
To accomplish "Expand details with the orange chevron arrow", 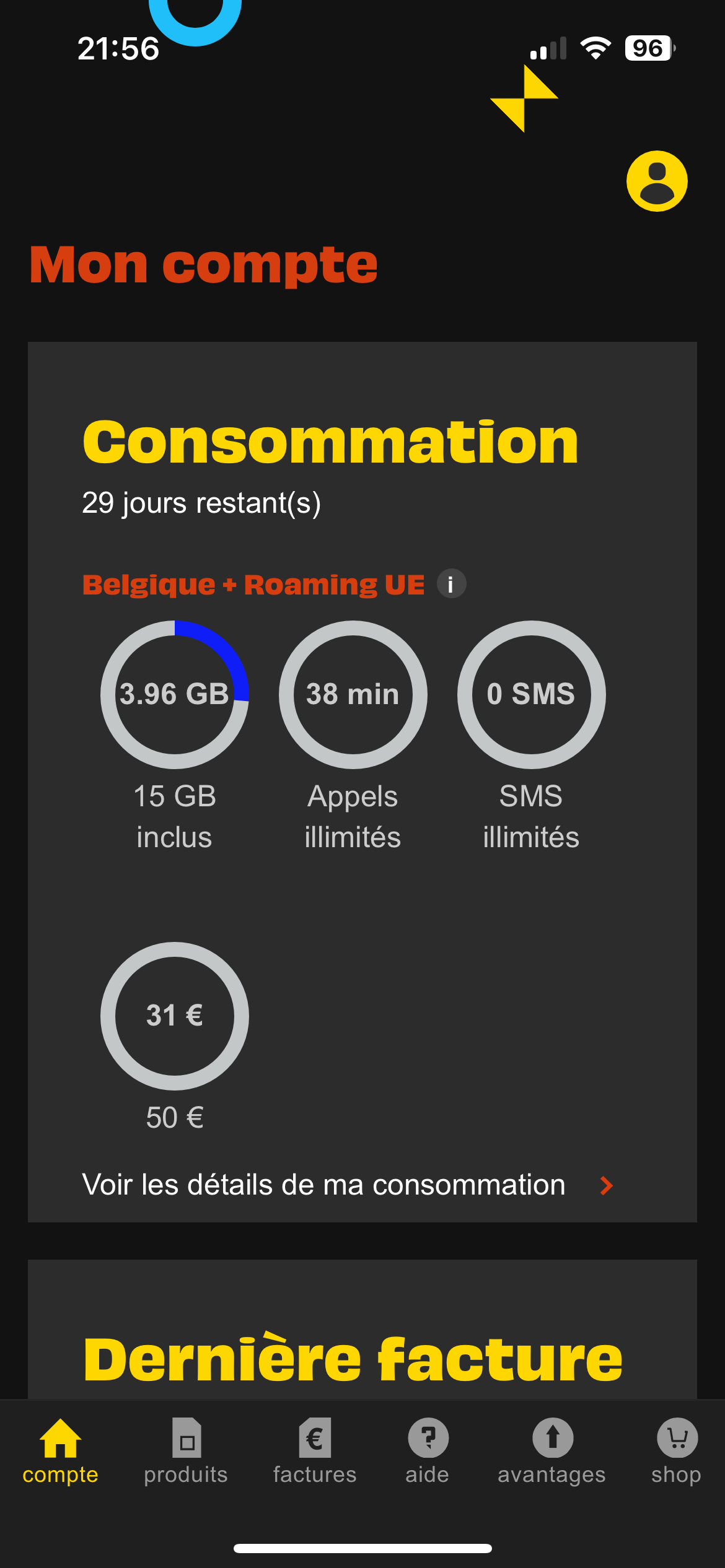I will (x=607, y=1185).
